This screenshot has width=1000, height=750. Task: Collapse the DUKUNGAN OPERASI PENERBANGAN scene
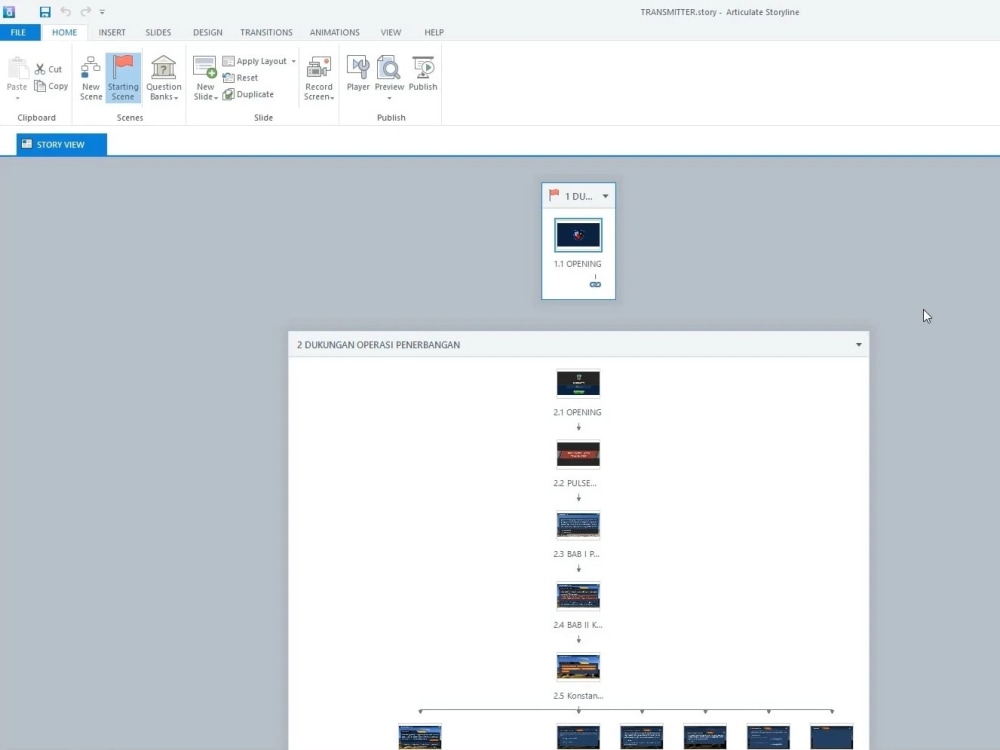point(858,344)
